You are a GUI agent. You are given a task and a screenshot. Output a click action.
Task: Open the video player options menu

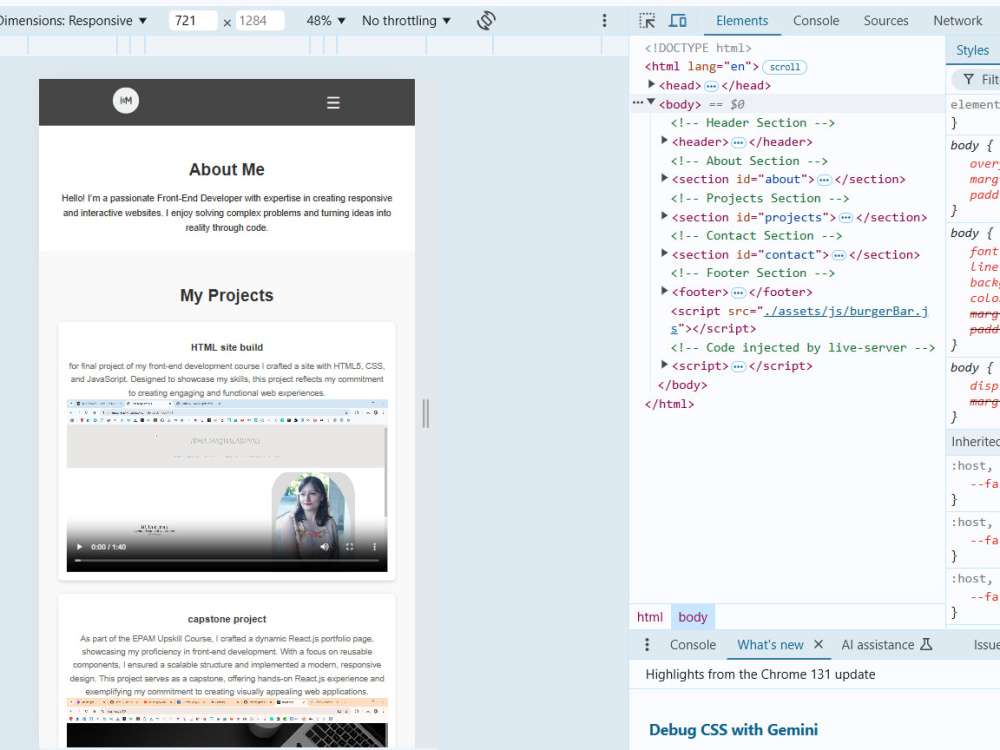tap(374, 547)
